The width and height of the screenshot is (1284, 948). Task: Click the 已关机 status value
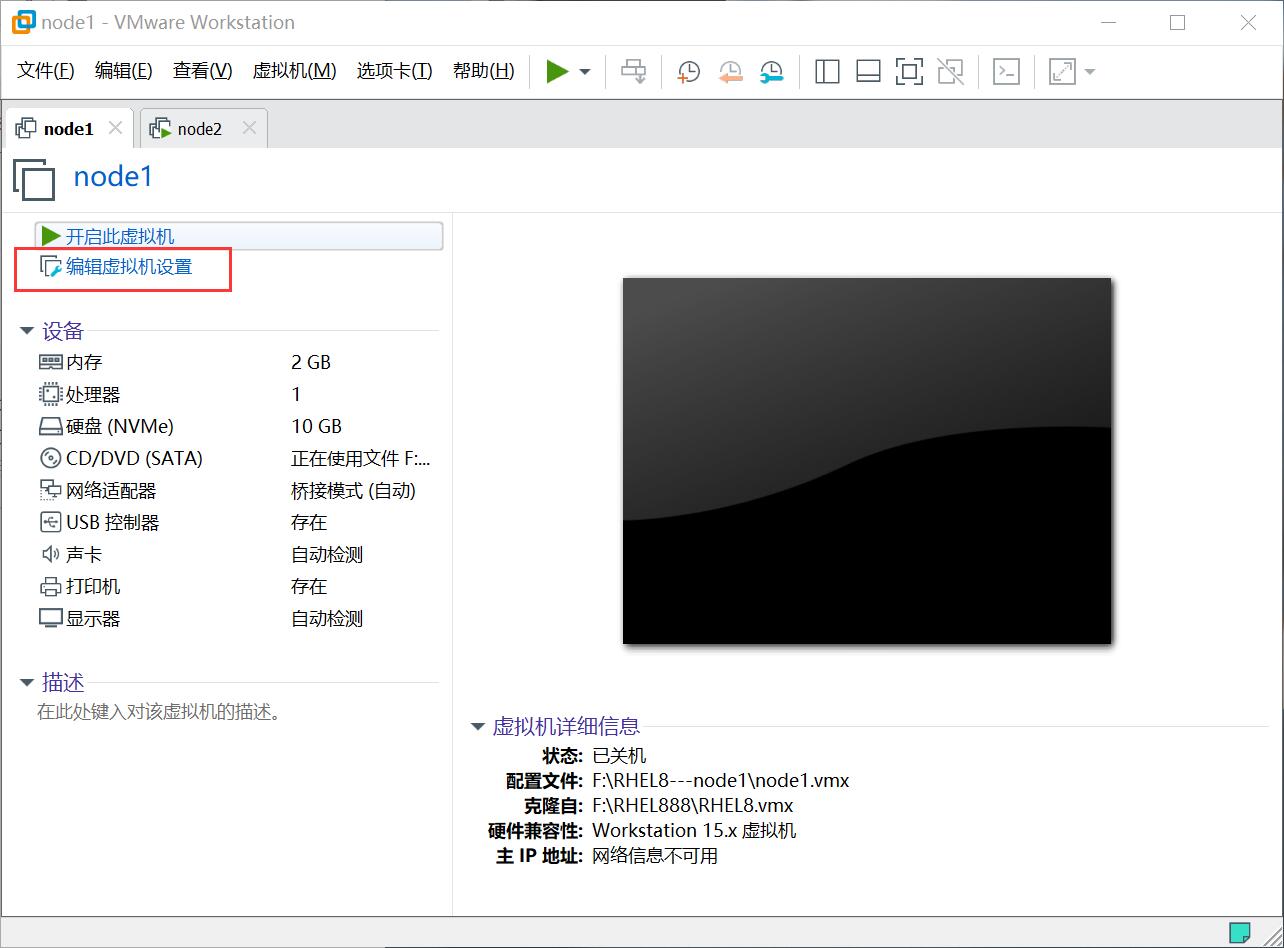[619, 755]
